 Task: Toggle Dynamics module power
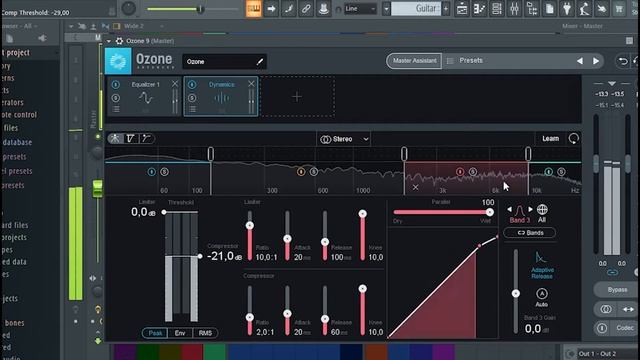click(x=192, y=84)
